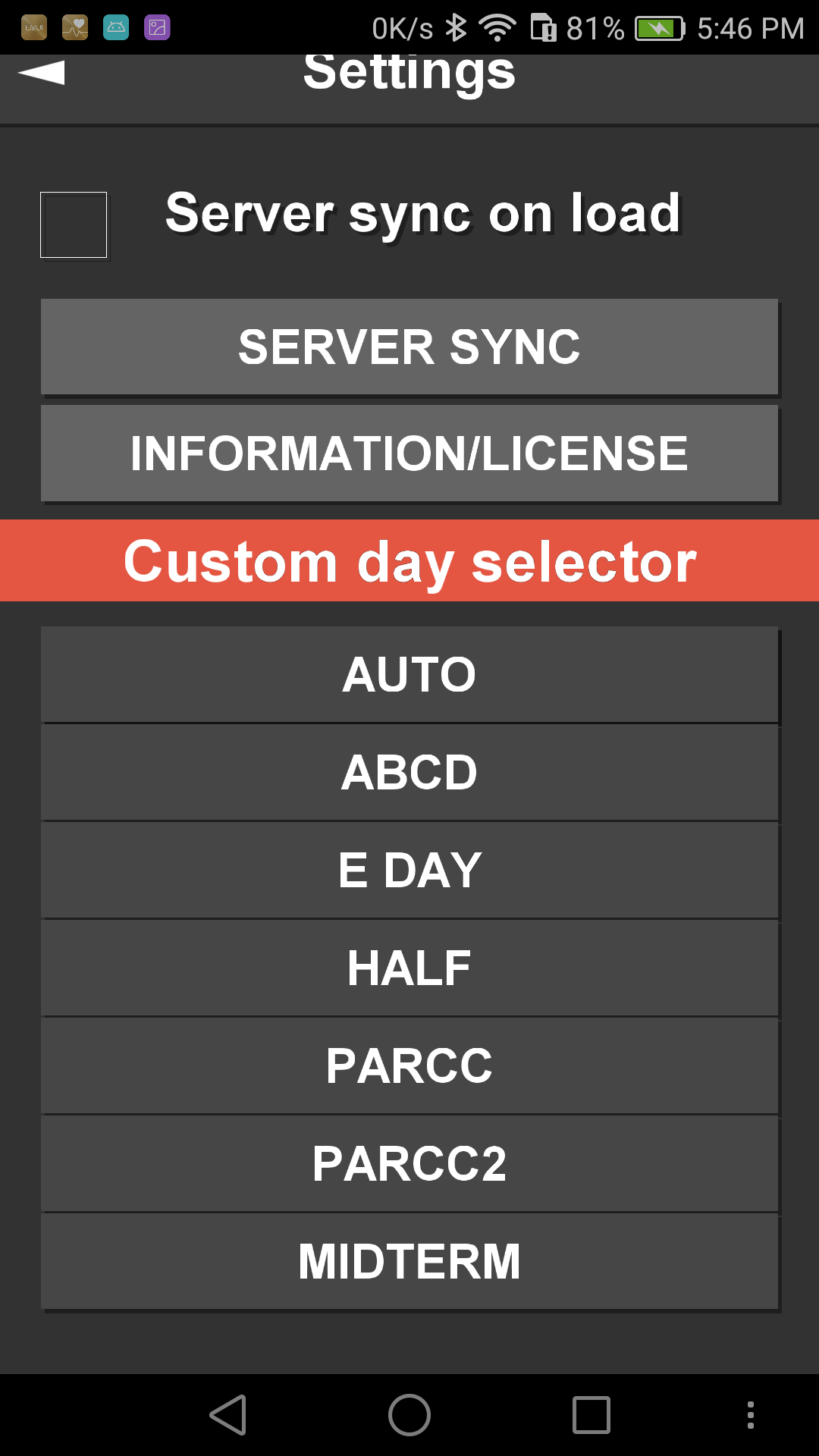Tap Android back navigation button
This screenshot has height=1456, width=819.
228,1415
